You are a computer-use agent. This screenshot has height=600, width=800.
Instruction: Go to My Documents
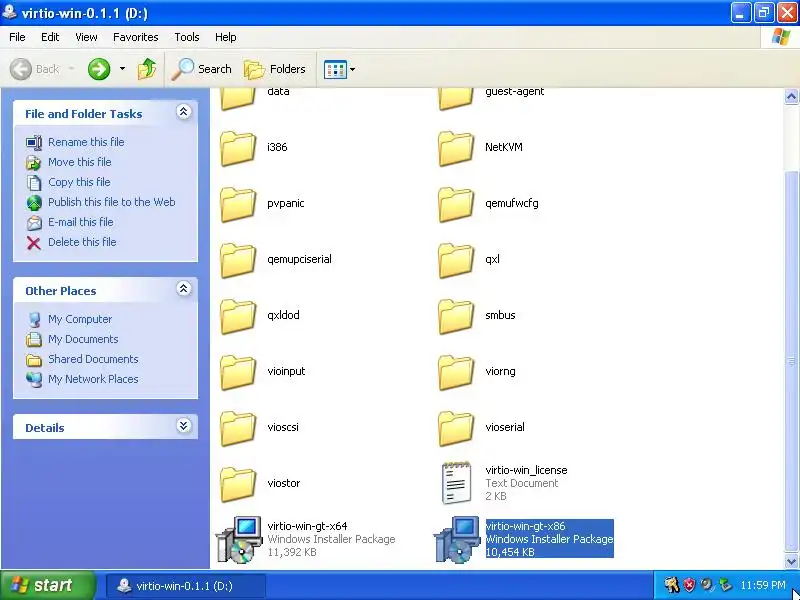[83, 339]
